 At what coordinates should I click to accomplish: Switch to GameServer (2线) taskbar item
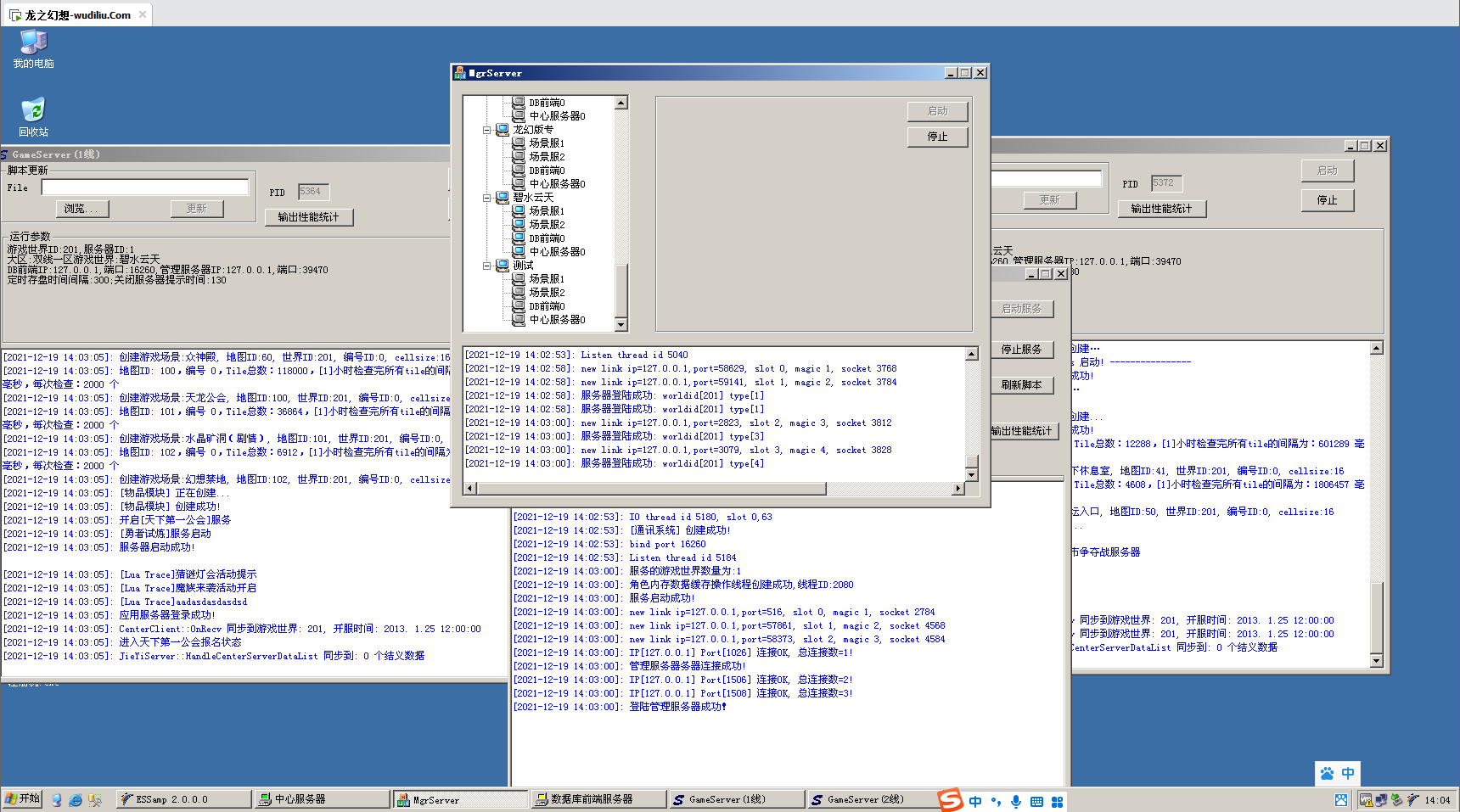click(x=872, y=799)
